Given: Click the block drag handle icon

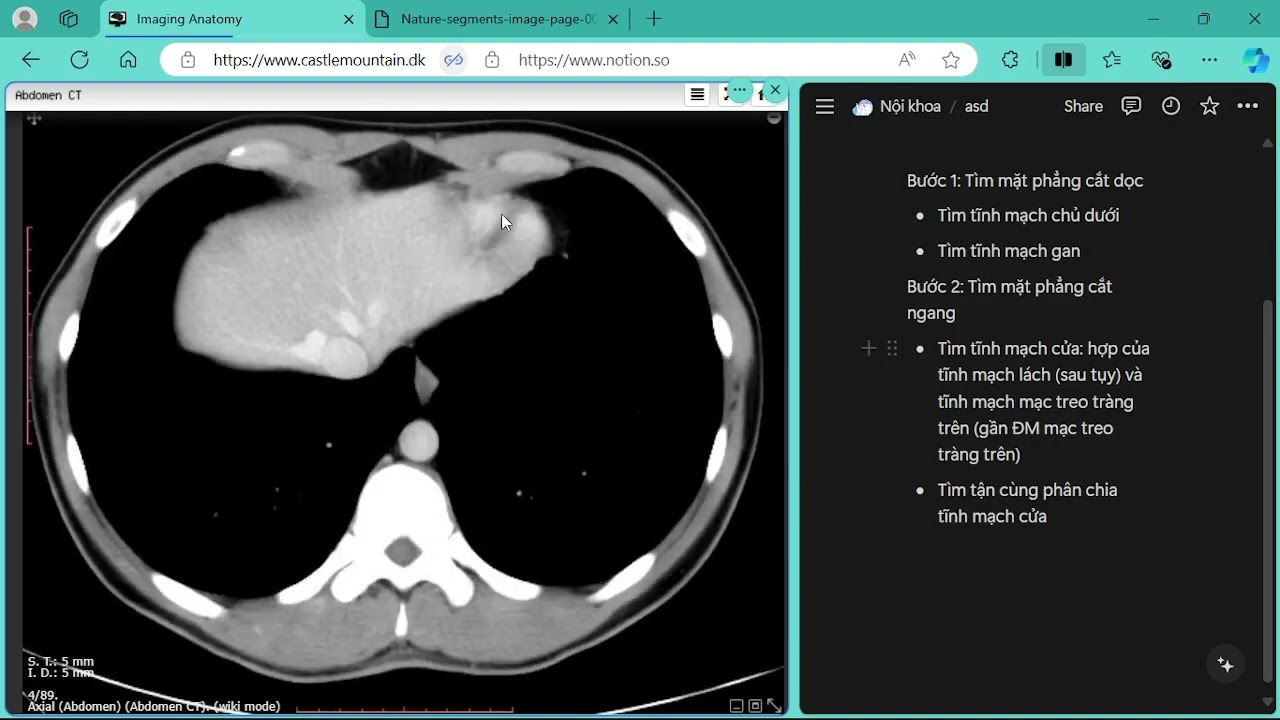Looking at the screenshot, I should coord(892,348).
